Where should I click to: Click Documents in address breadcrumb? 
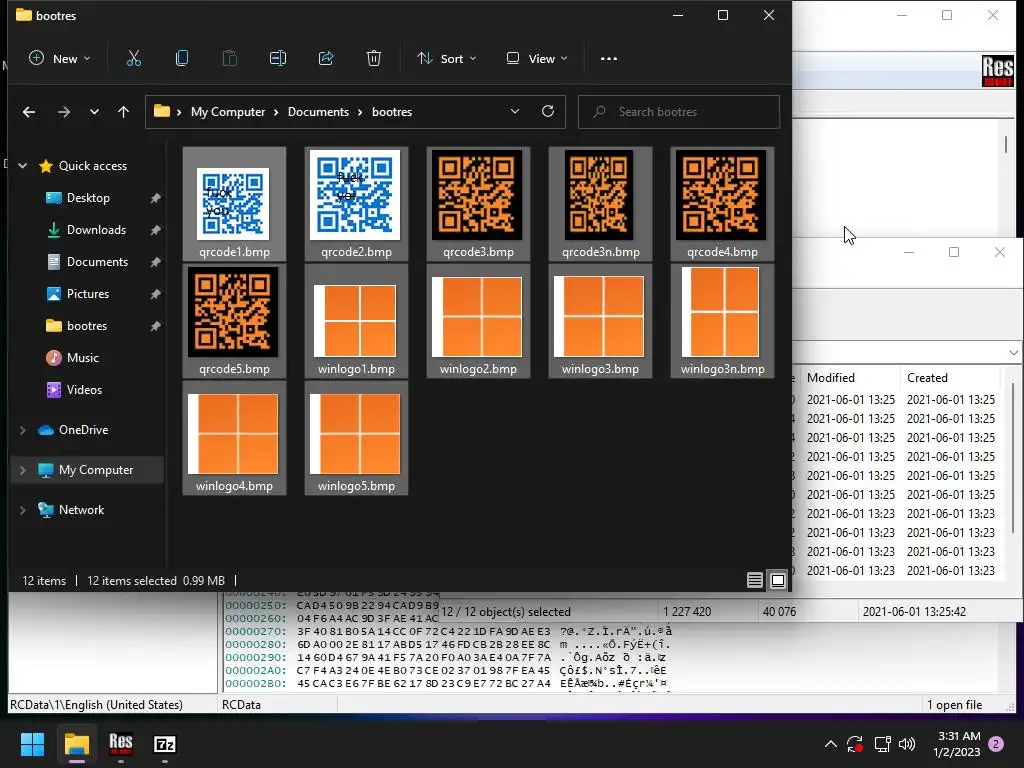click(318, 112)
